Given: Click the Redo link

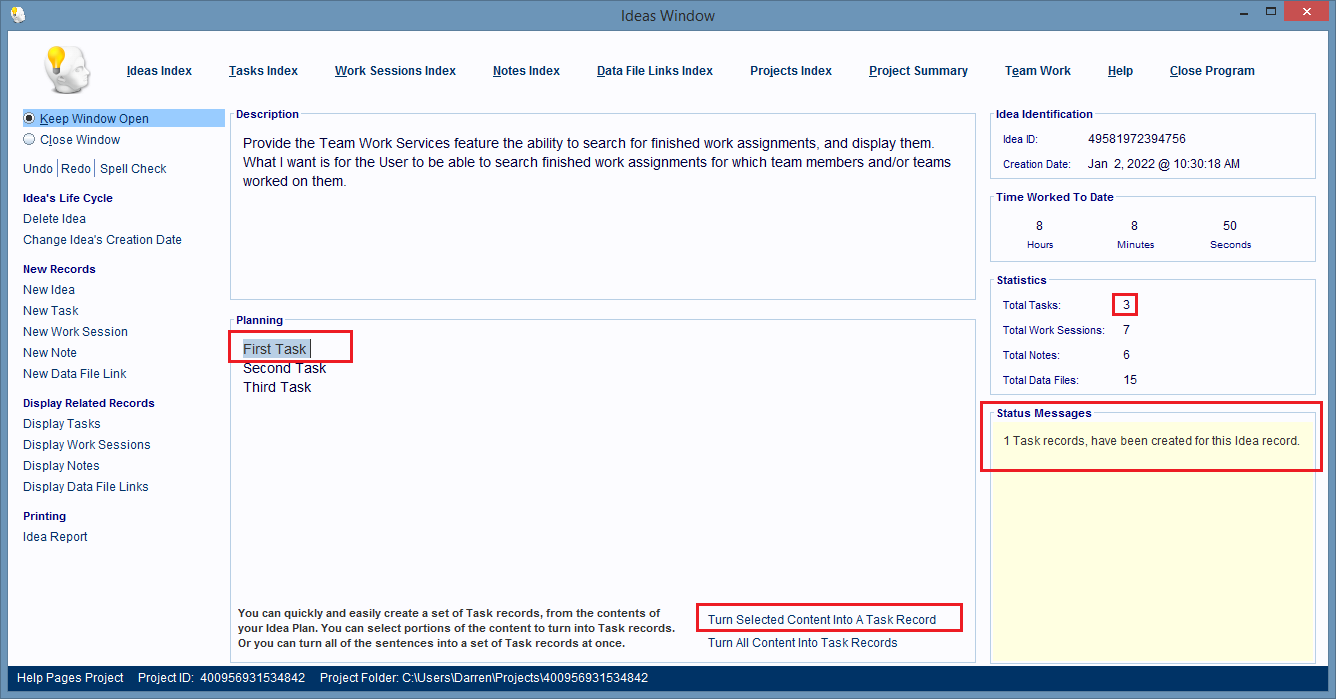Looking at the screenshot, I should point(76,169).
